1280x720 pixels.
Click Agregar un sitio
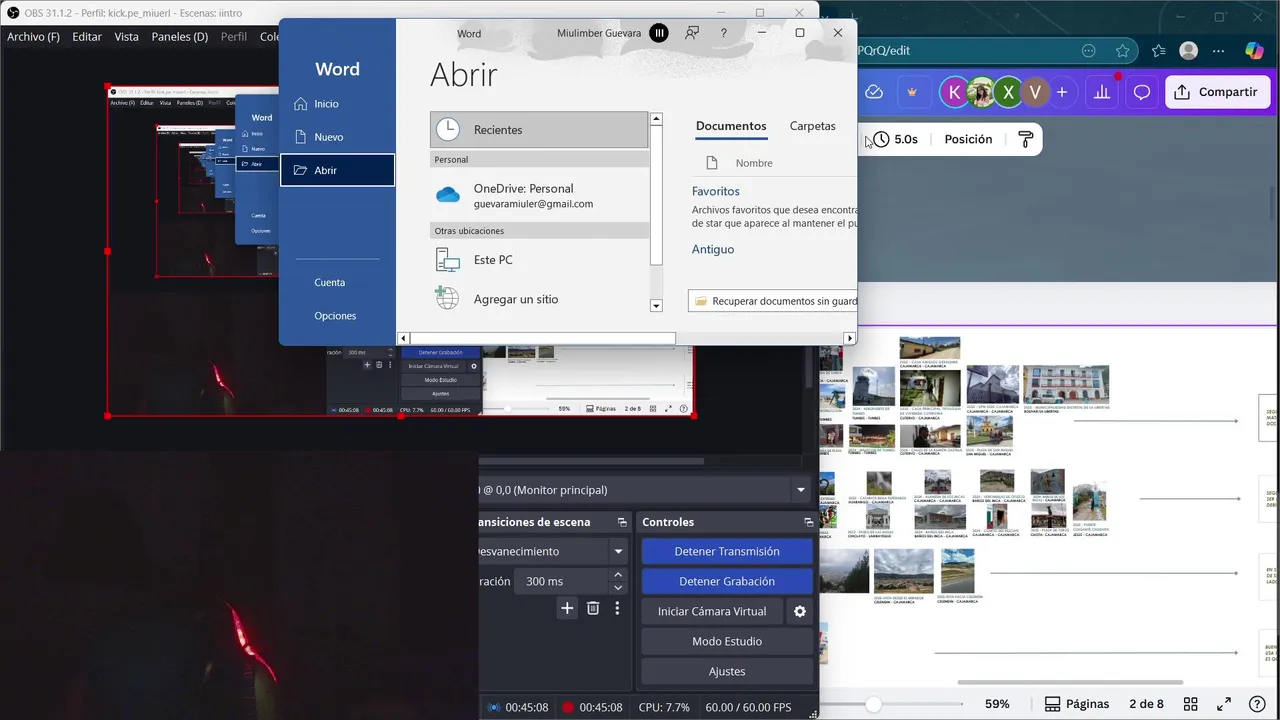point(539,299)
